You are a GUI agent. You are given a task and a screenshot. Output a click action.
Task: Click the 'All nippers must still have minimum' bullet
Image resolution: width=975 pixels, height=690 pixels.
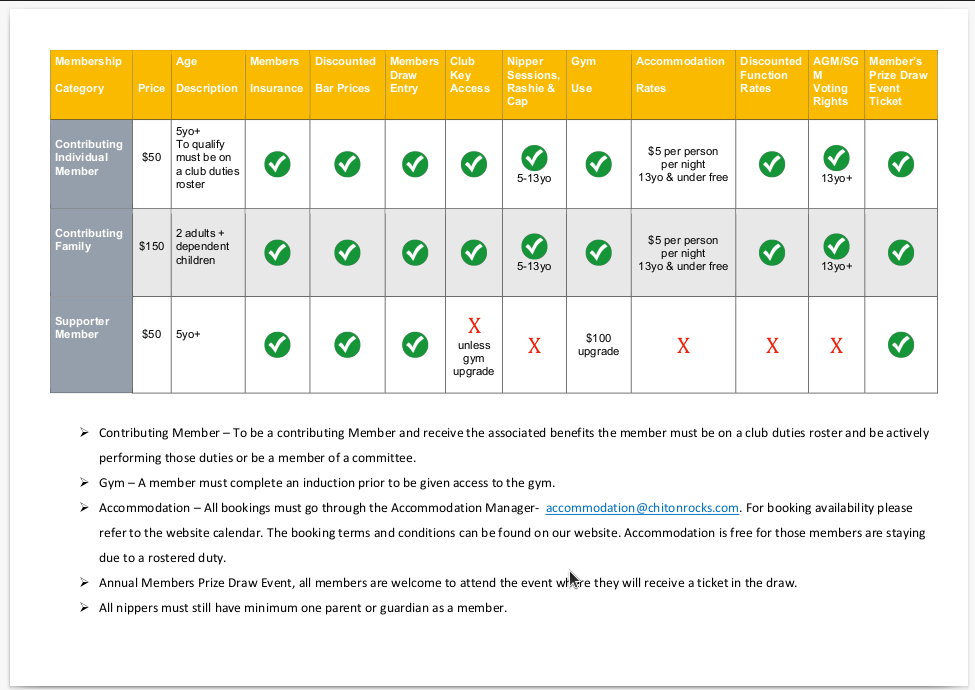303,608
